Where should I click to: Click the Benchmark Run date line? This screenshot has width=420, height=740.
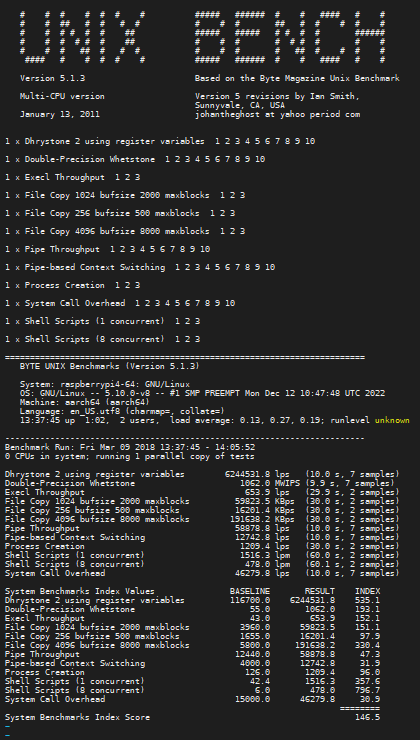[x=133, y=447]
